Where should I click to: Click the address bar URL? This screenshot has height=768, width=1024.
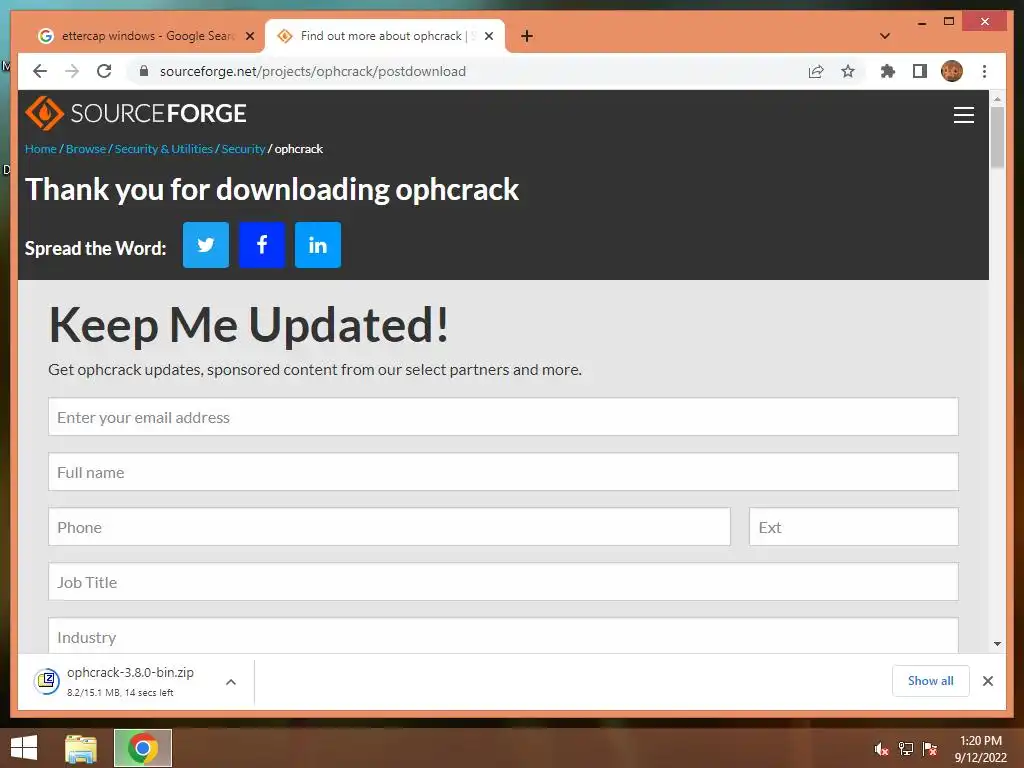coord(313,71)
